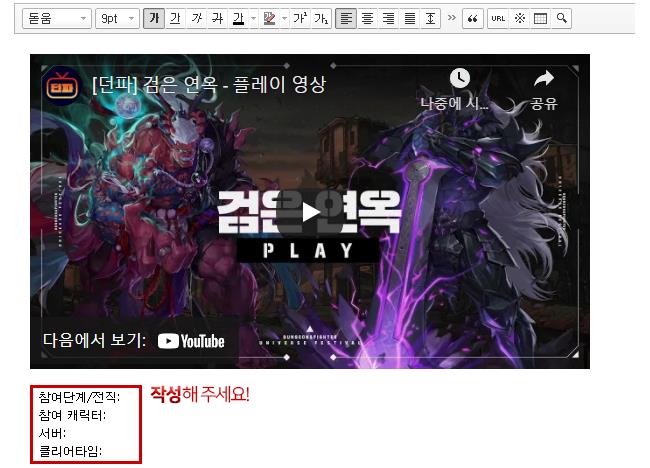
Task: Align text to the left
Action: pyautogui.click(x=346, y=19)
